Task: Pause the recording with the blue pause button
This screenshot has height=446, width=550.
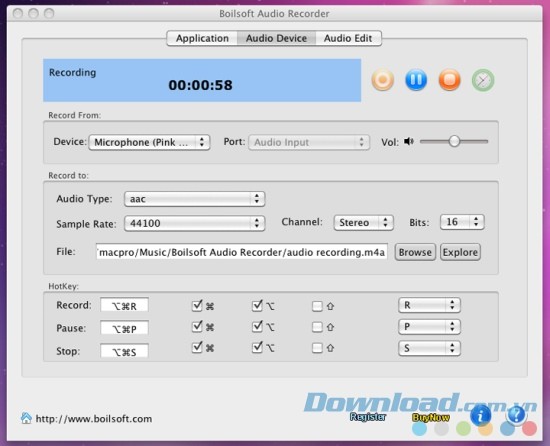Action: (x=416, y=80)
